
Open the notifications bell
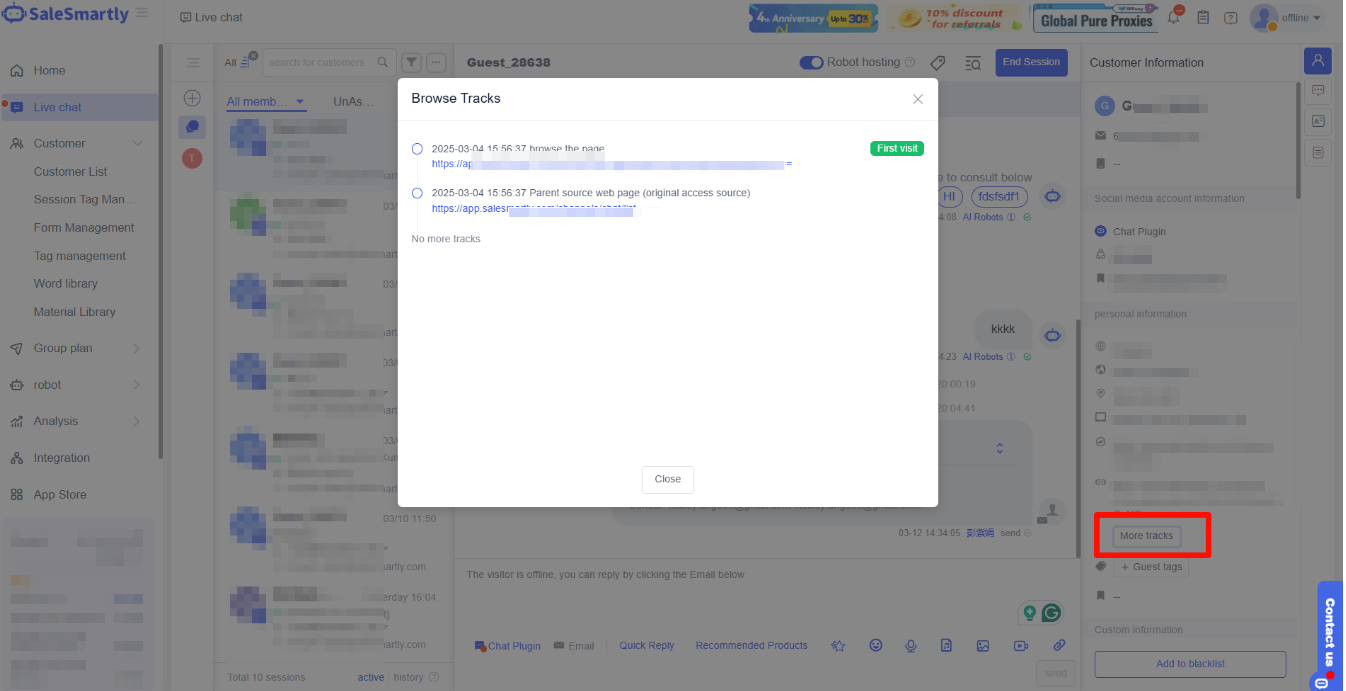1174,17
